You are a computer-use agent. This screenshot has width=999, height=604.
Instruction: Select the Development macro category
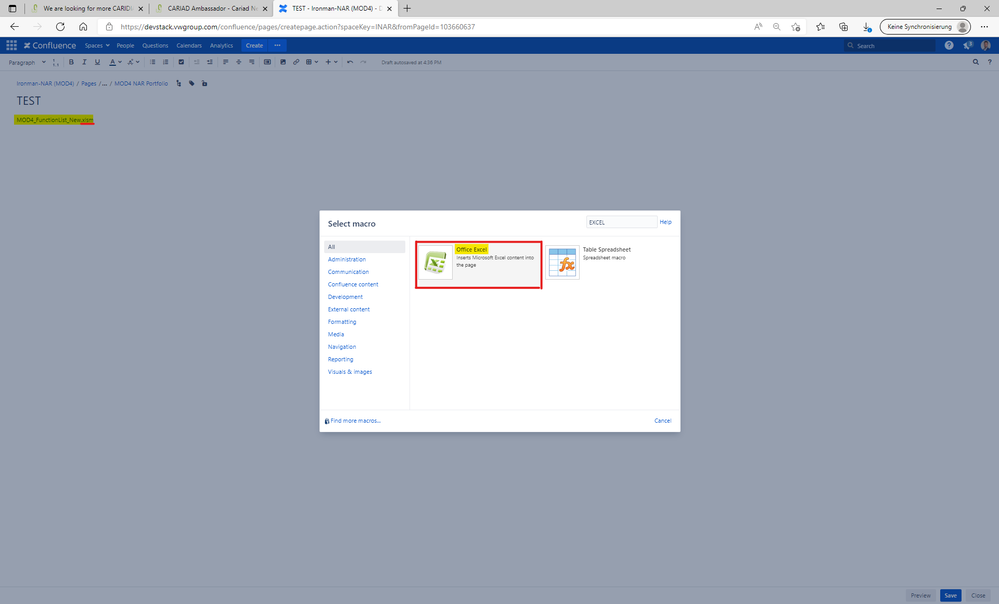tap(345, 297)
